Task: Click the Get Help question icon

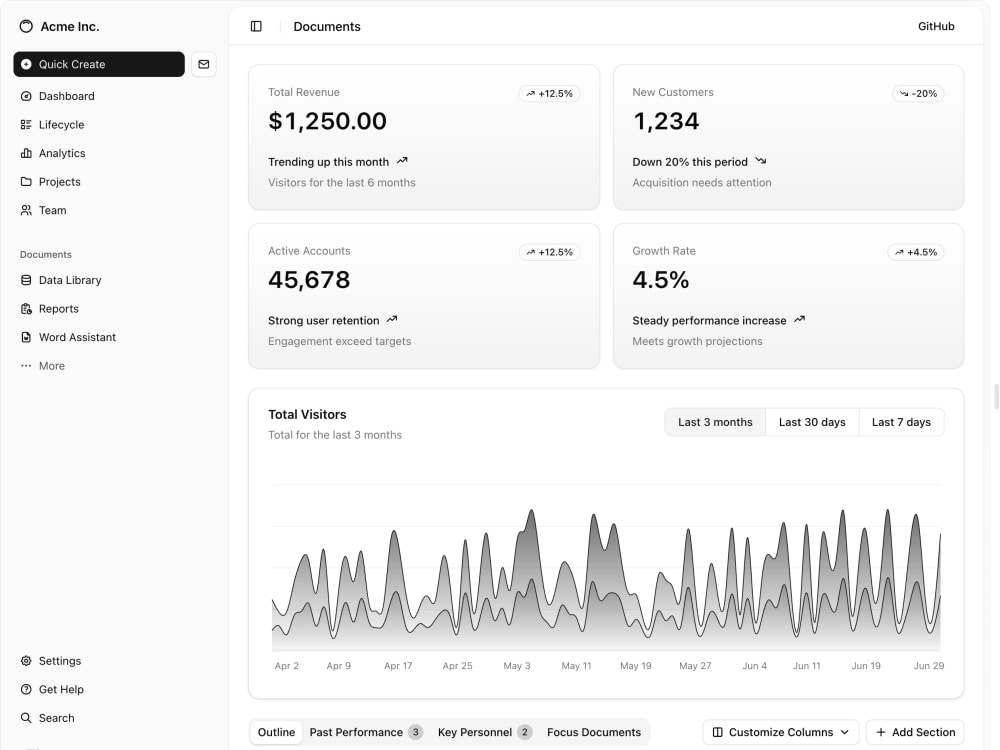Action: pyautogui.click(x=26, y=689)
